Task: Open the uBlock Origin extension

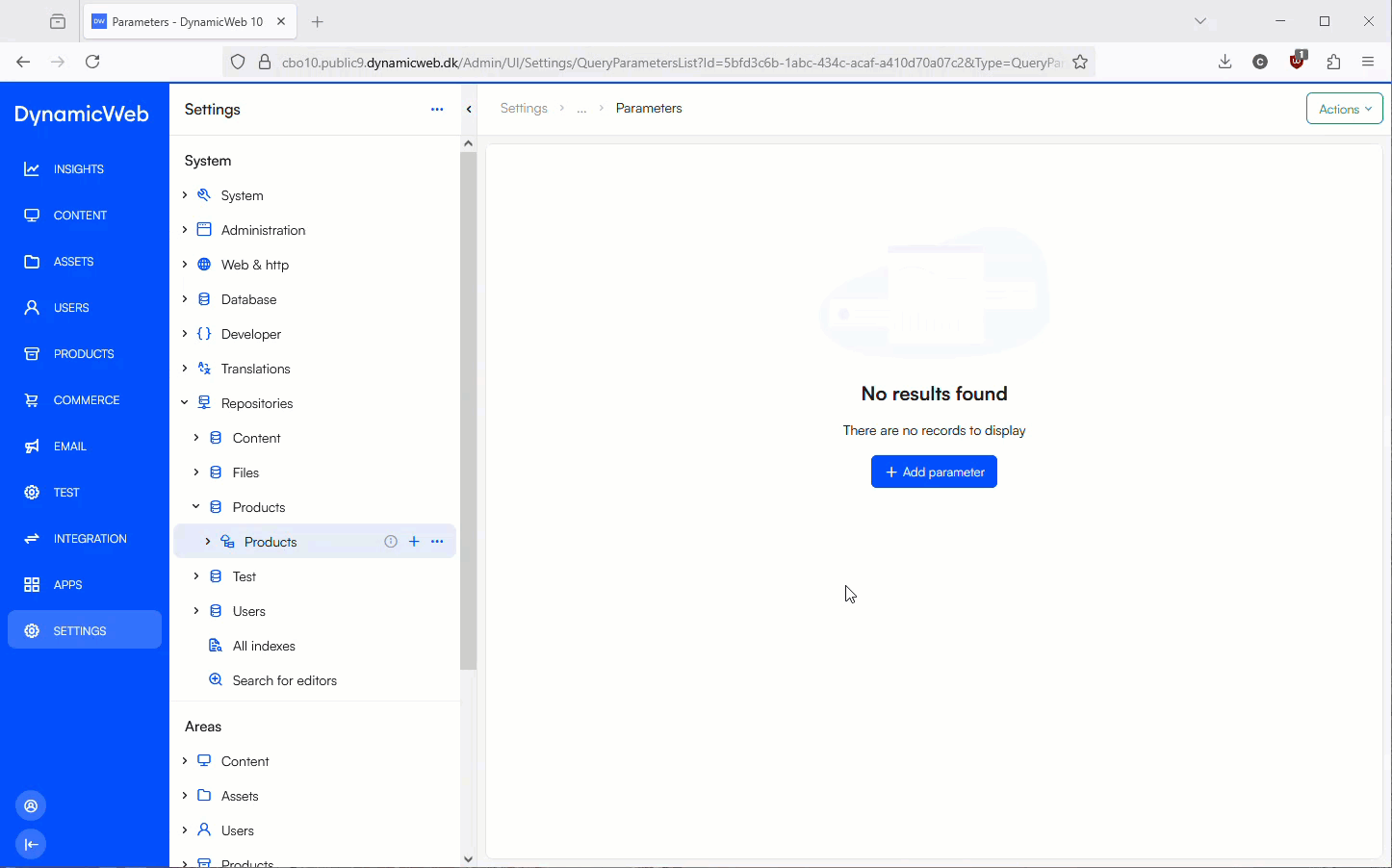Action: click(x=1297, y=61)
